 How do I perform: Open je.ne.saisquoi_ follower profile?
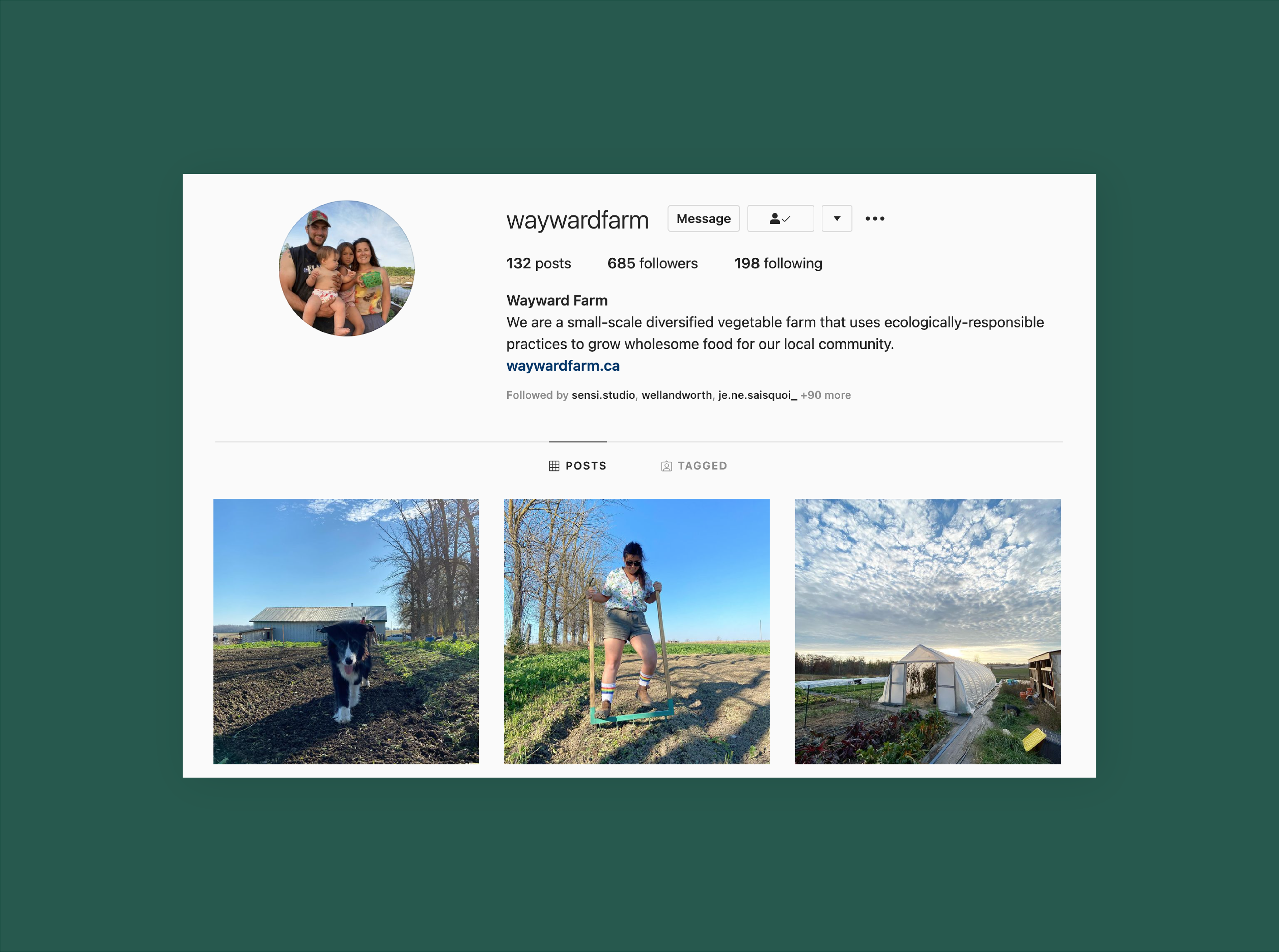[758, 395]
